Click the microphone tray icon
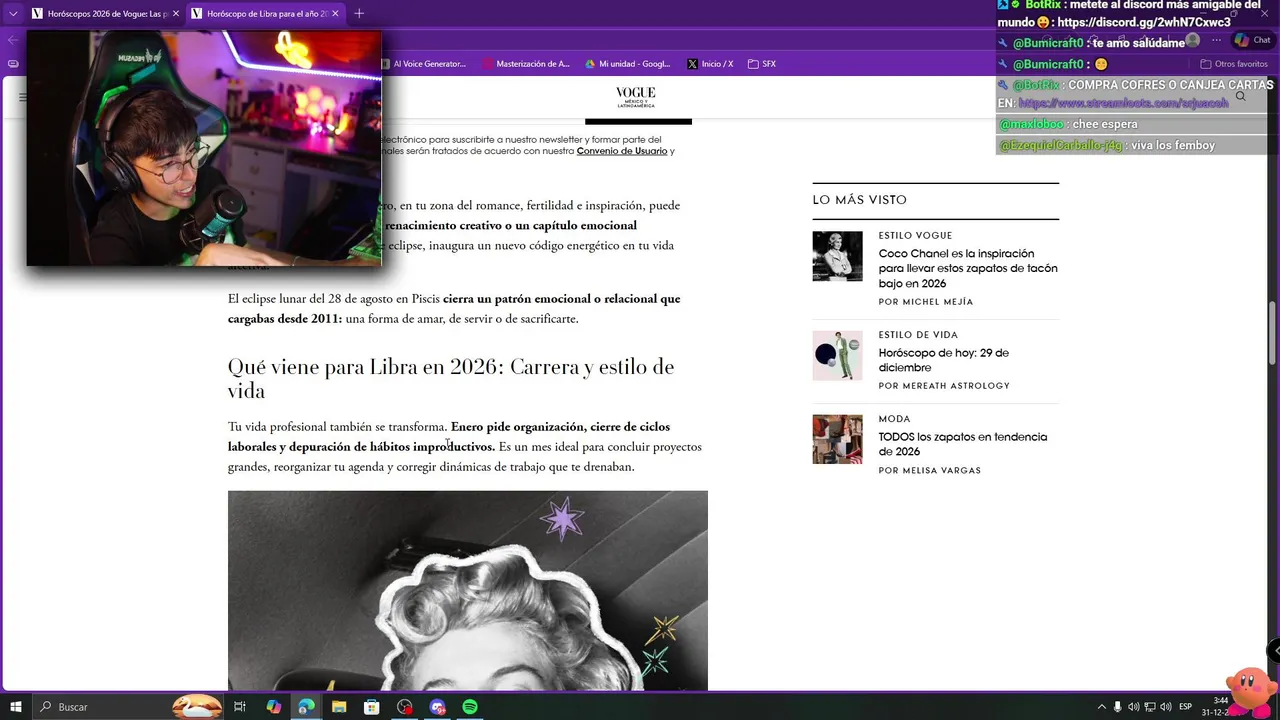 1118,707
